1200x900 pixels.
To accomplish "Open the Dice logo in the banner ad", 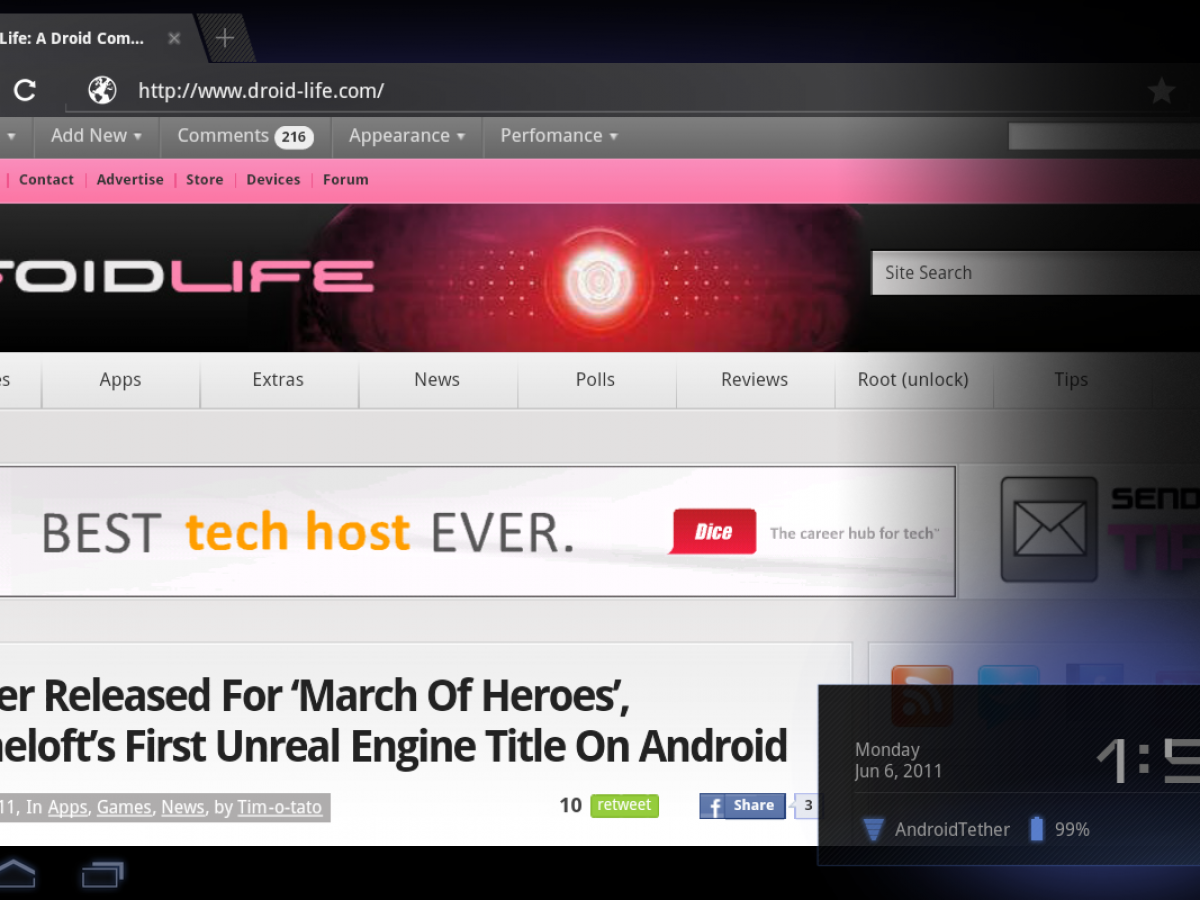I will [x=714, y=532].
